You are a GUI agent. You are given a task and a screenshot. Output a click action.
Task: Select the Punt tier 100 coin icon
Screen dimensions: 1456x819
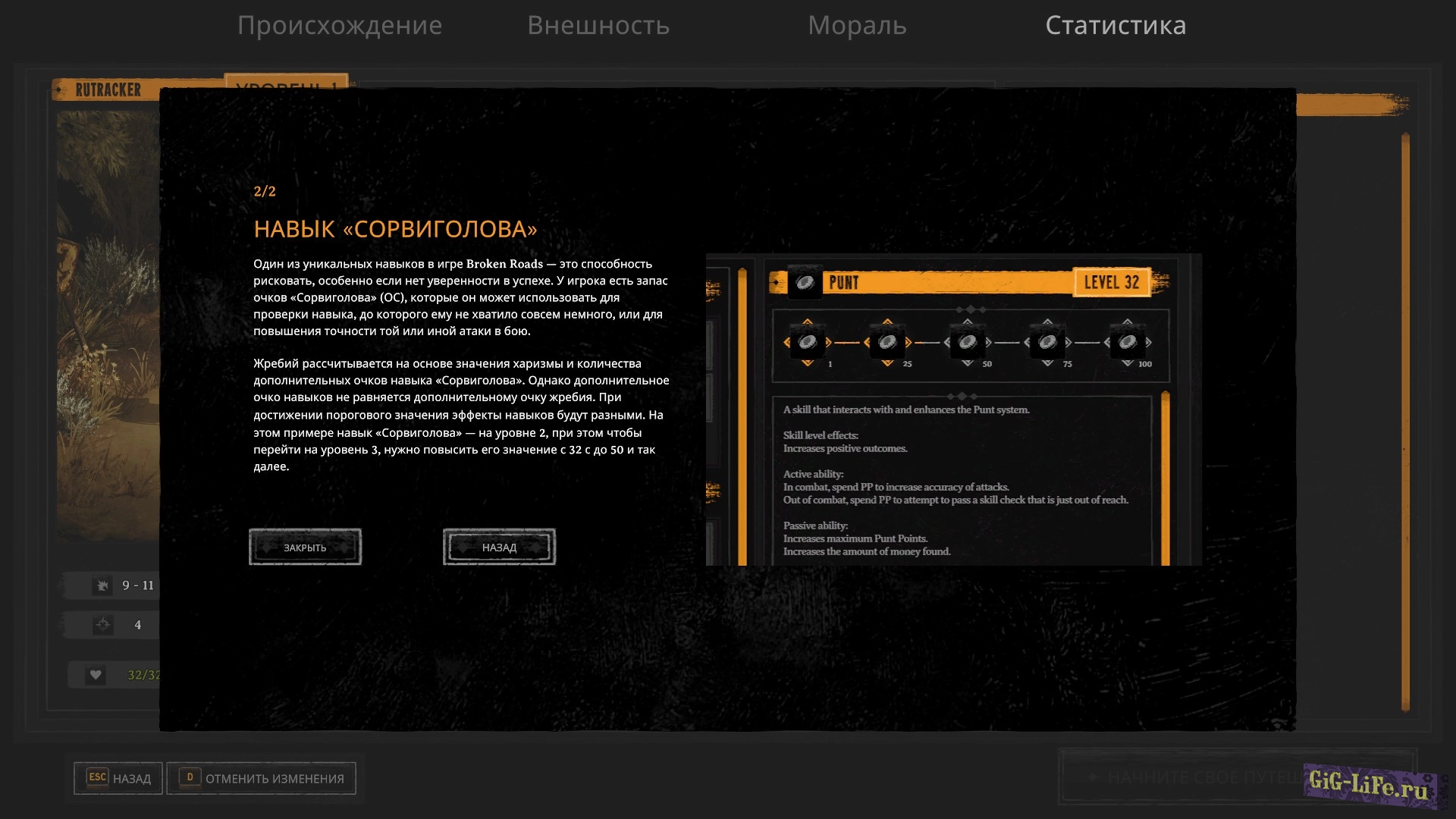coord(1128,342)
